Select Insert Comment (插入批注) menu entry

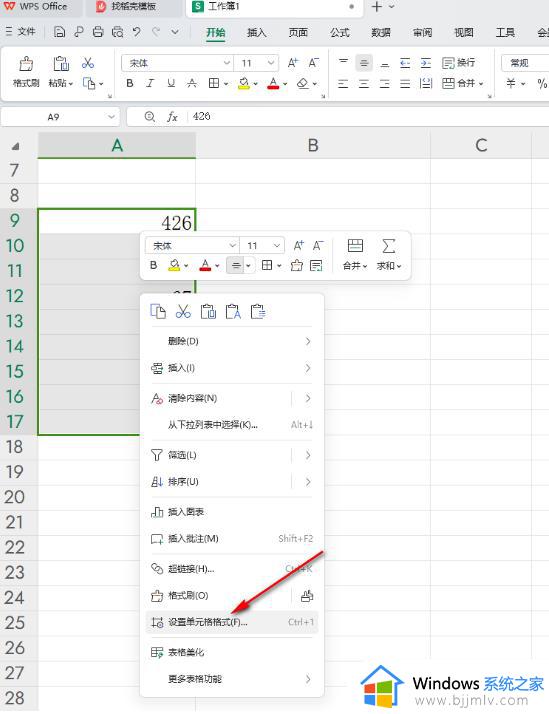(x=232, y=539)
